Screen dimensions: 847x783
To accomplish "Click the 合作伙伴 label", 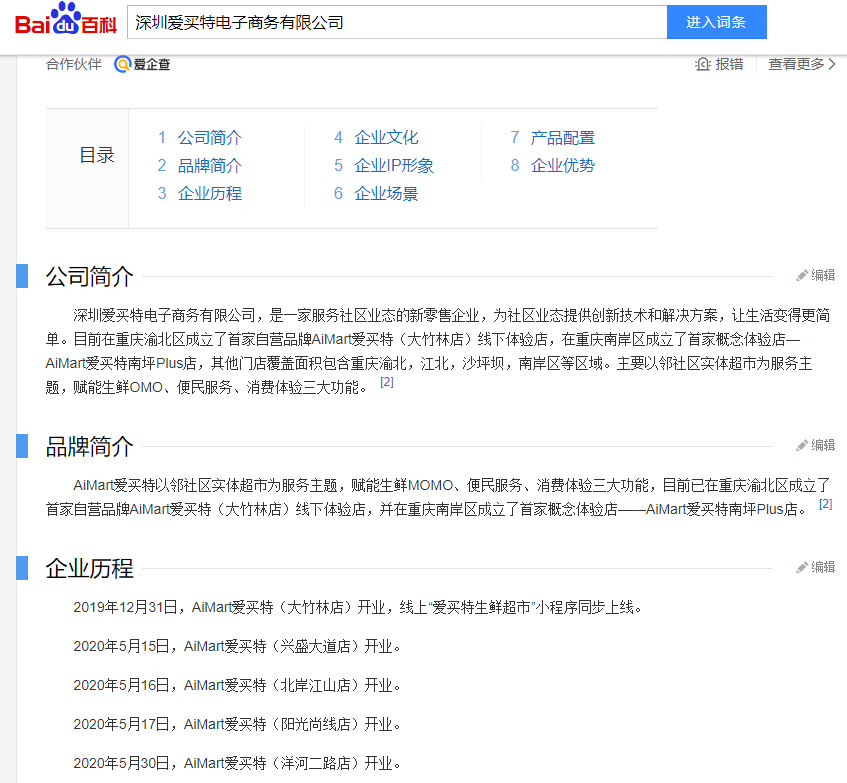I will pos(73,64).
